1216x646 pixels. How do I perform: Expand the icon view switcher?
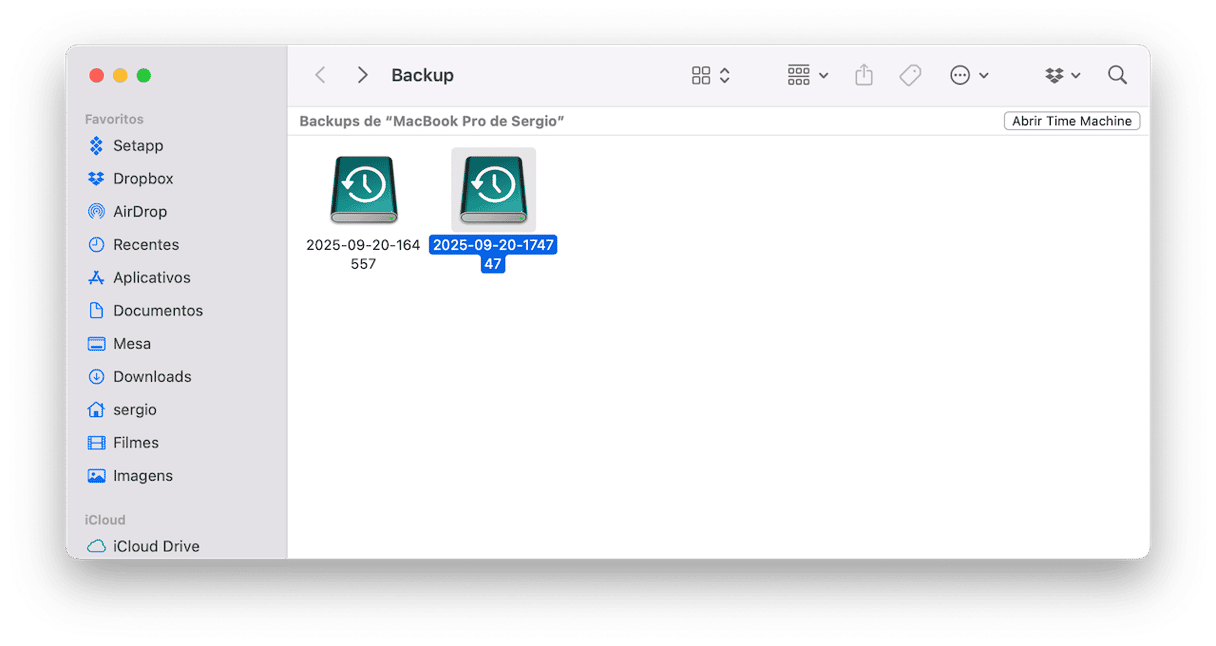click(x=711, y=75)
